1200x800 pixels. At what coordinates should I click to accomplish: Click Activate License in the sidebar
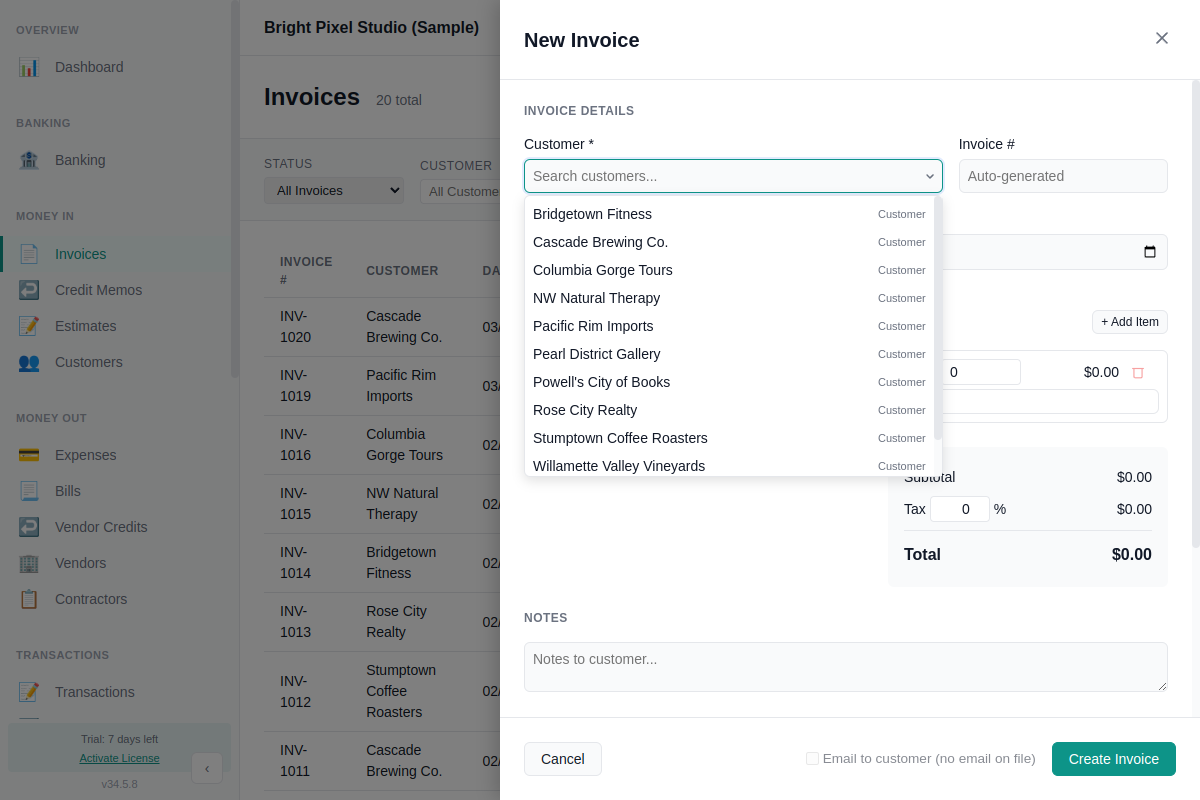(x=119, y=758)
